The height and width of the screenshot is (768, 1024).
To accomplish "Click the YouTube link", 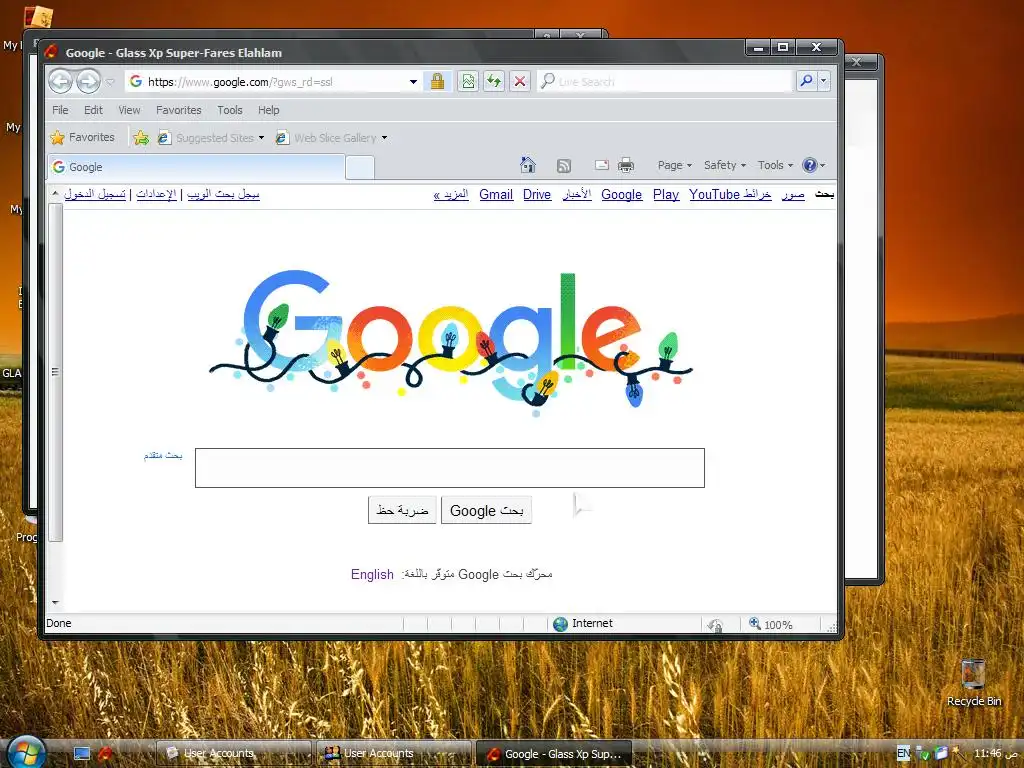I will coord(714,195).
